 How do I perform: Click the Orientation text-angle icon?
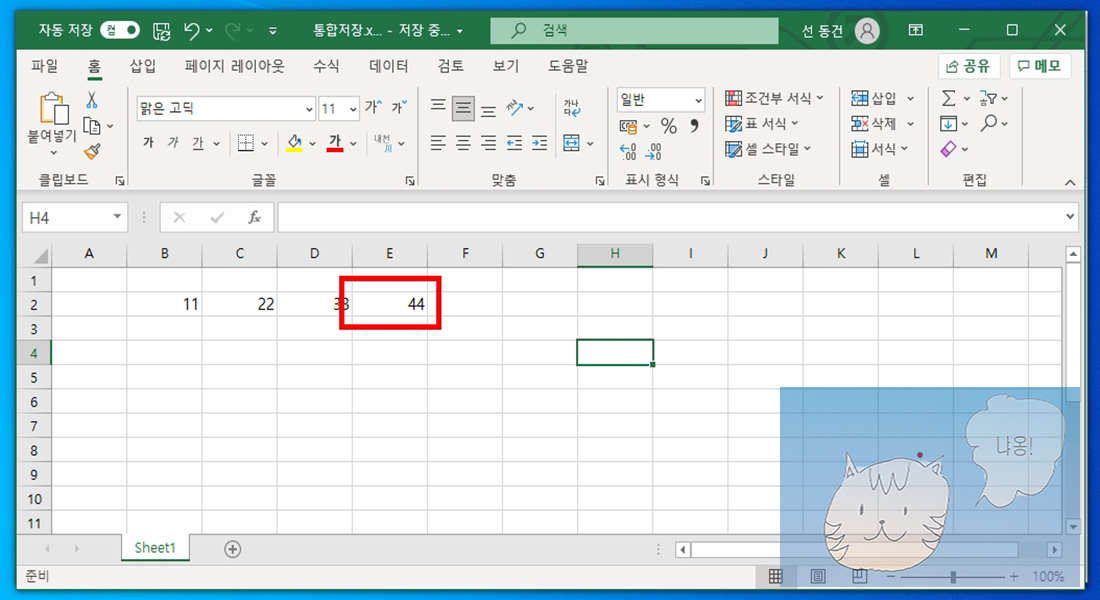pyautogui.click(x=515, y=107)
